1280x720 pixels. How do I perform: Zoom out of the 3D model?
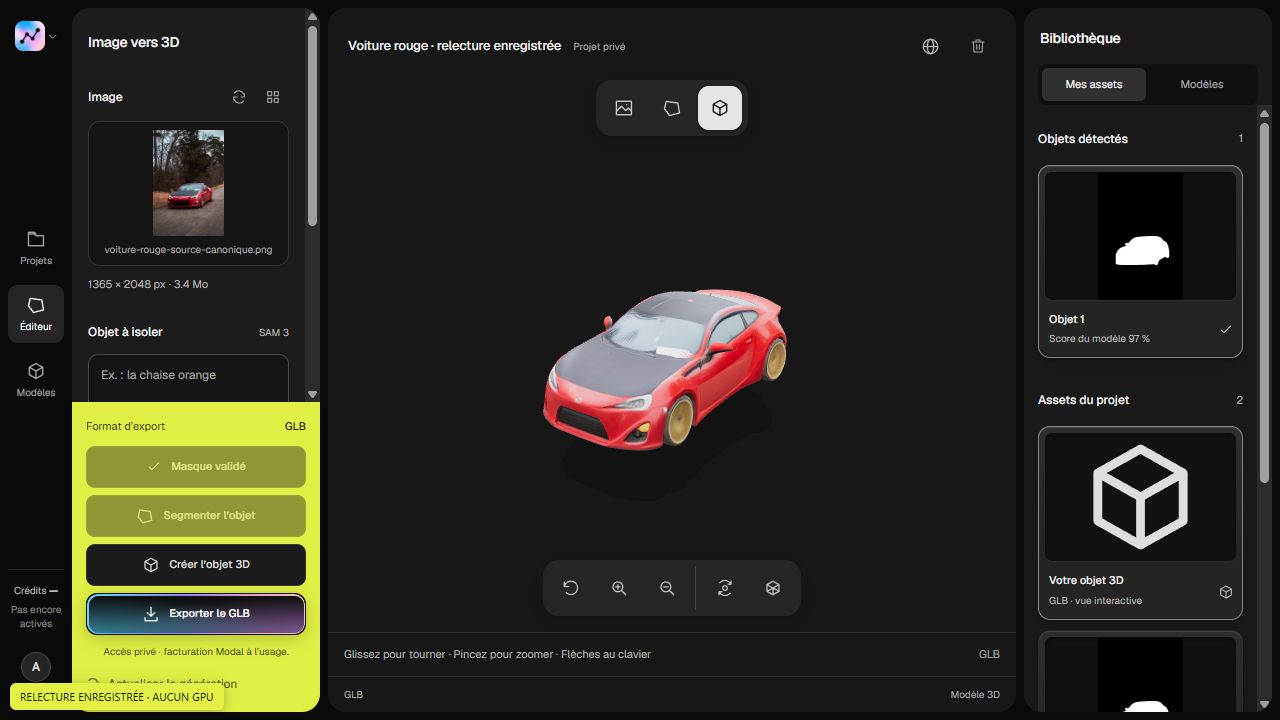(x=667, y=588)
